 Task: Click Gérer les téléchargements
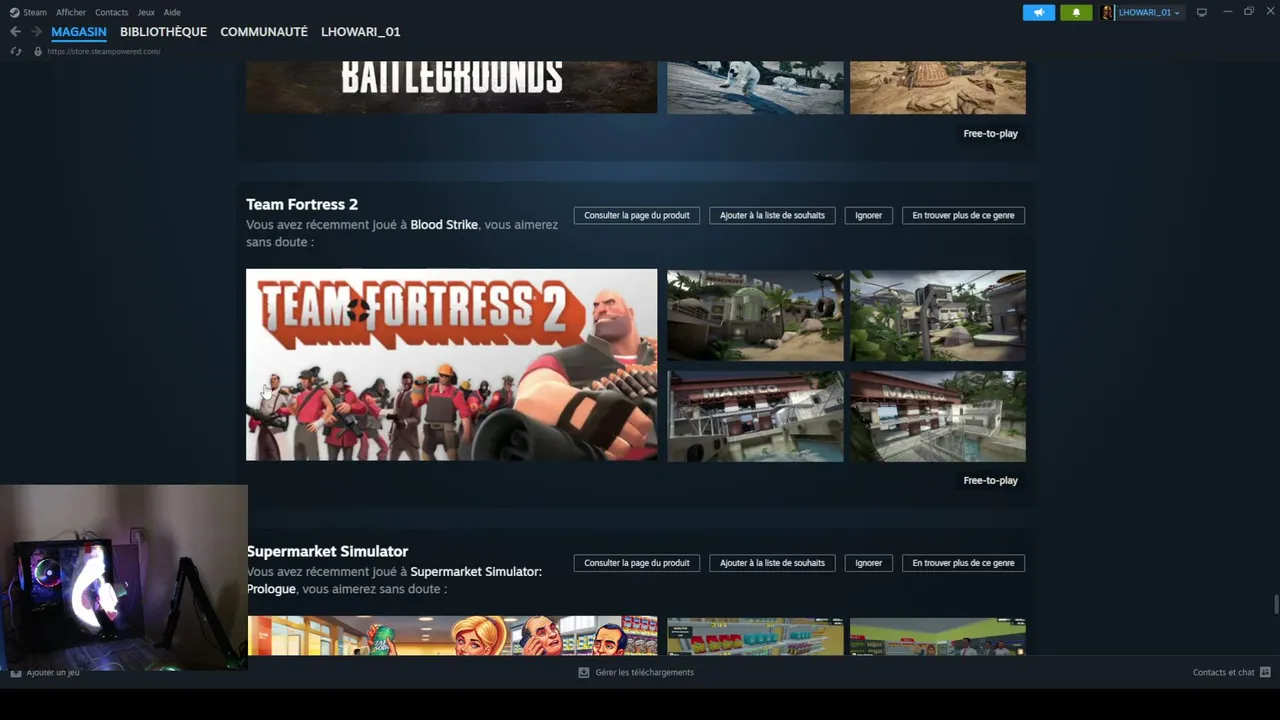[x=644, y=672]
